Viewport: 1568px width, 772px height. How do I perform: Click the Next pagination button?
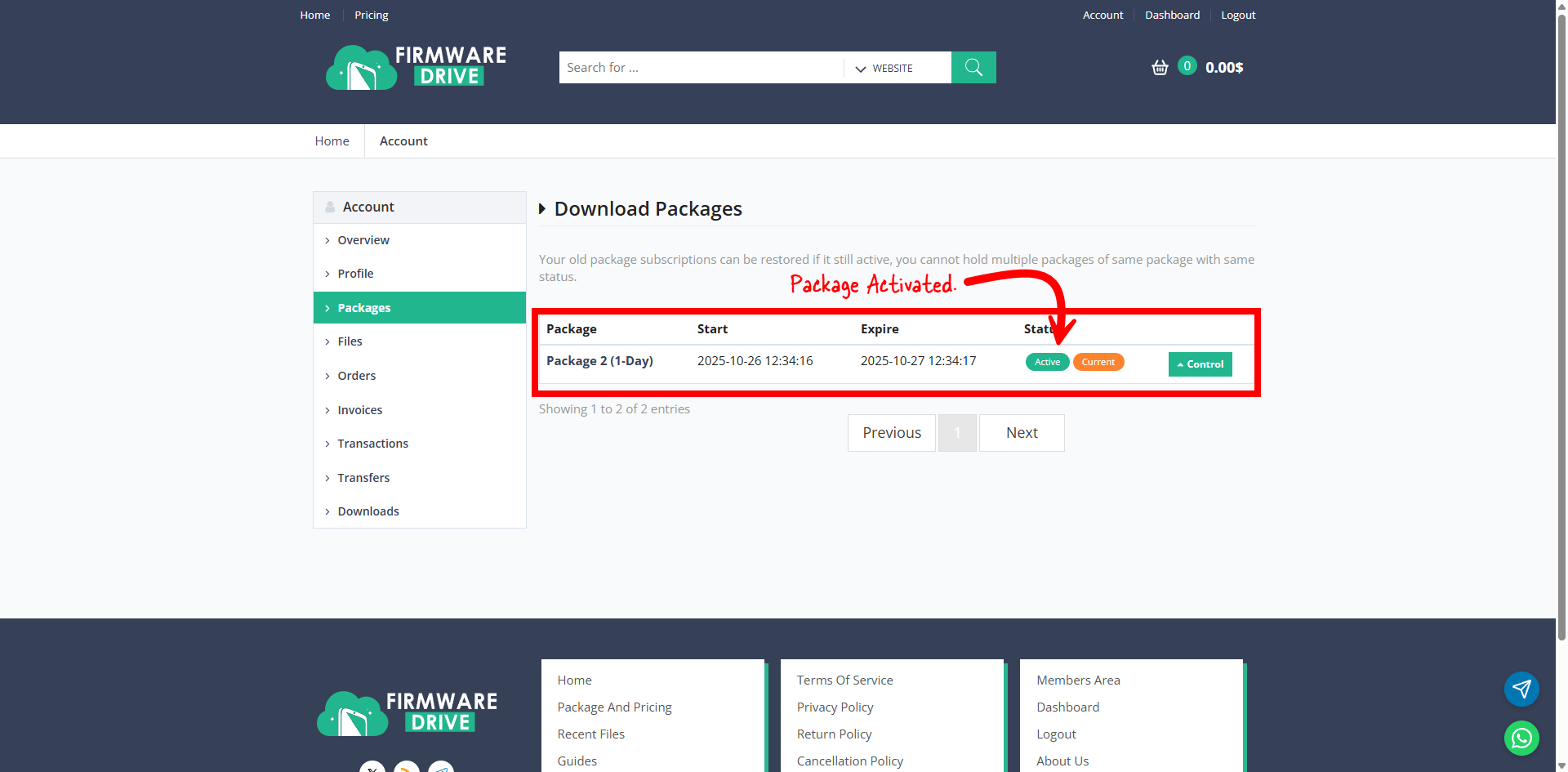point(1022,433)
